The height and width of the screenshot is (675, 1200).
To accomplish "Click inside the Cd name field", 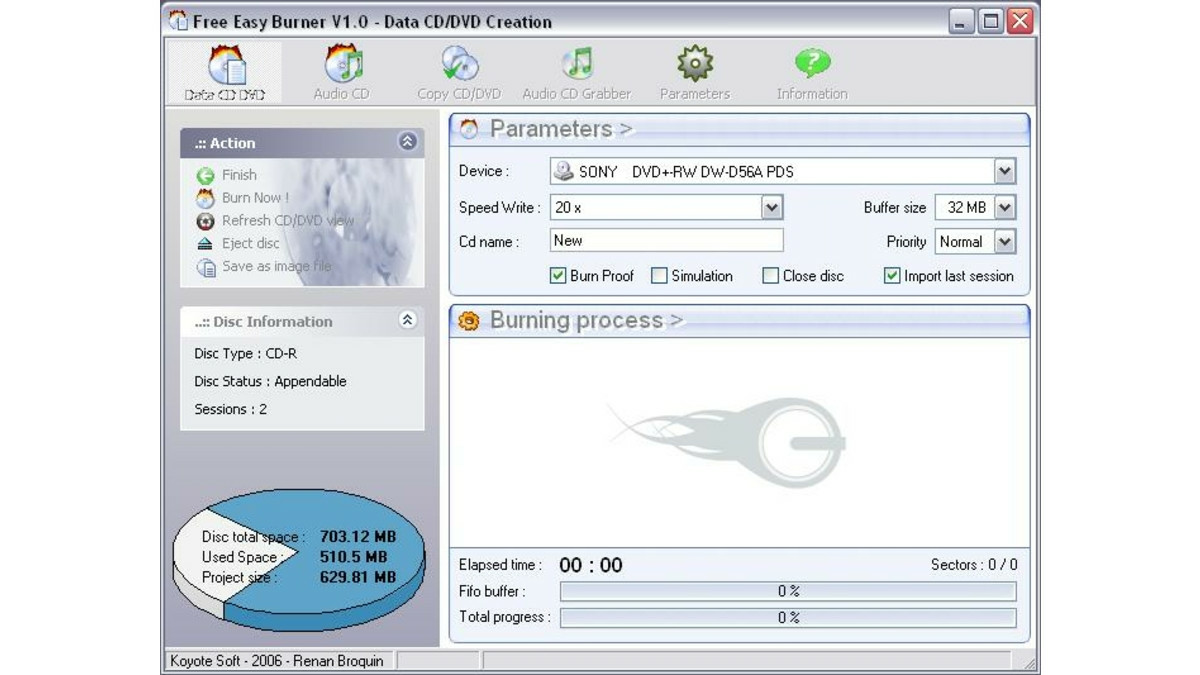I will click(x=665, y=240).
